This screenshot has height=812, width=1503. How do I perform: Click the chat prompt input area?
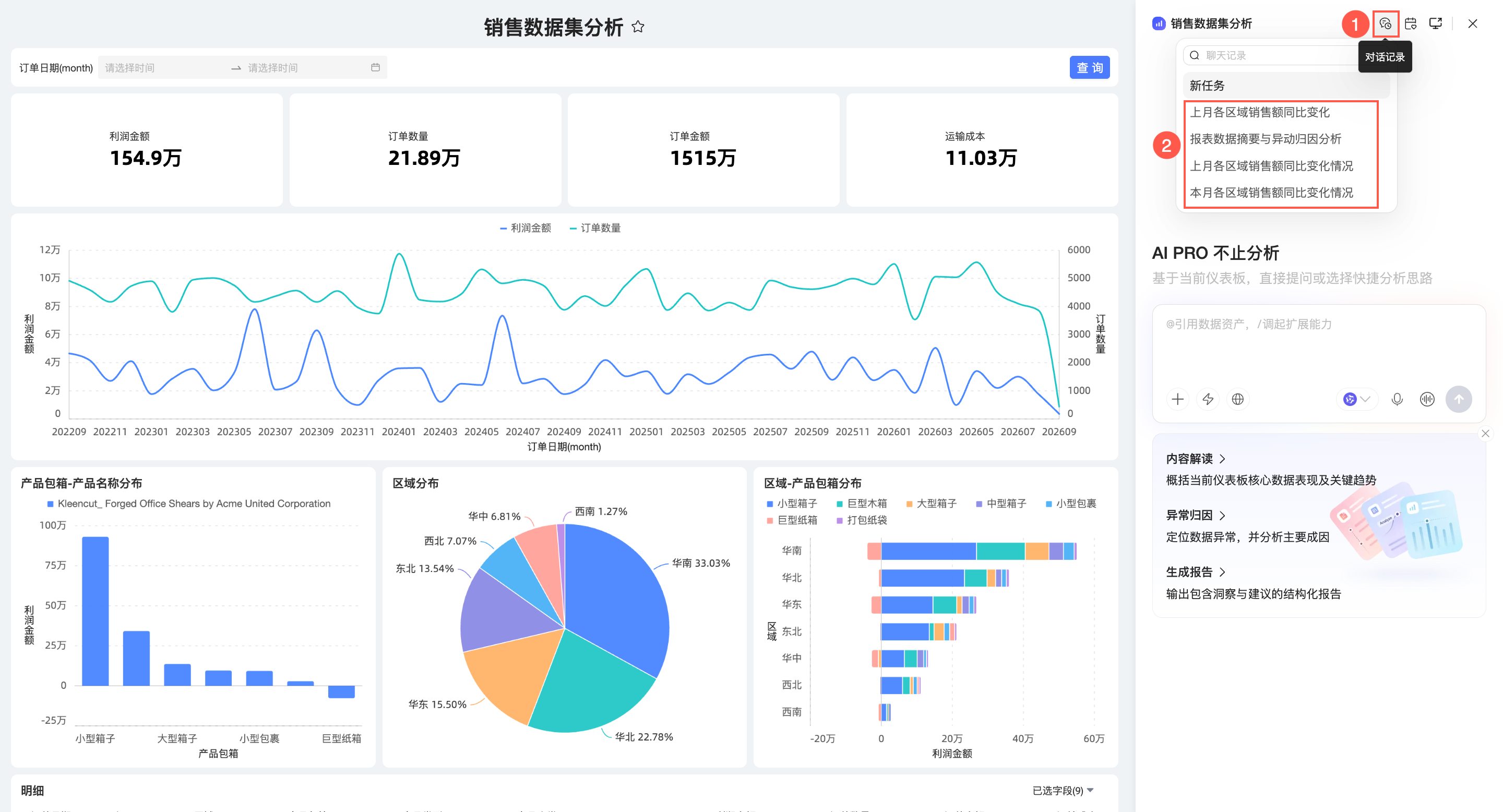click(1319, 344)
